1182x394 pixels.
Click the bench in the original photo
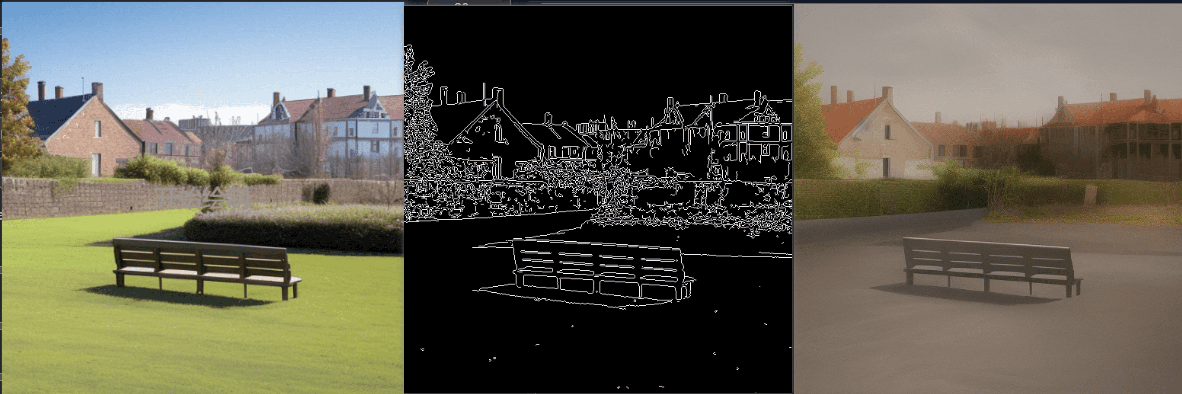coord(206,268)
